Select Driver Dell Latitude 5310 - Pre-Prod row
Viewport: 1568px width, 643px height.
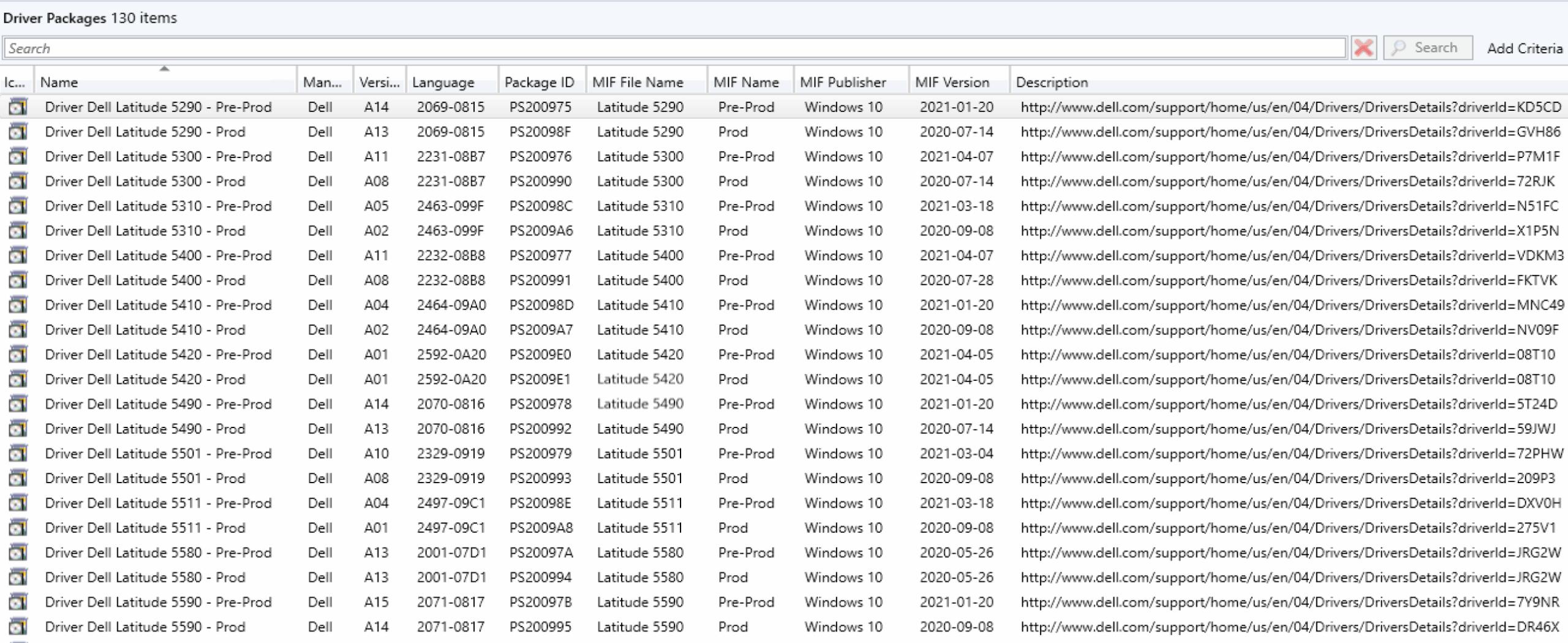click(x=158, y=206)
